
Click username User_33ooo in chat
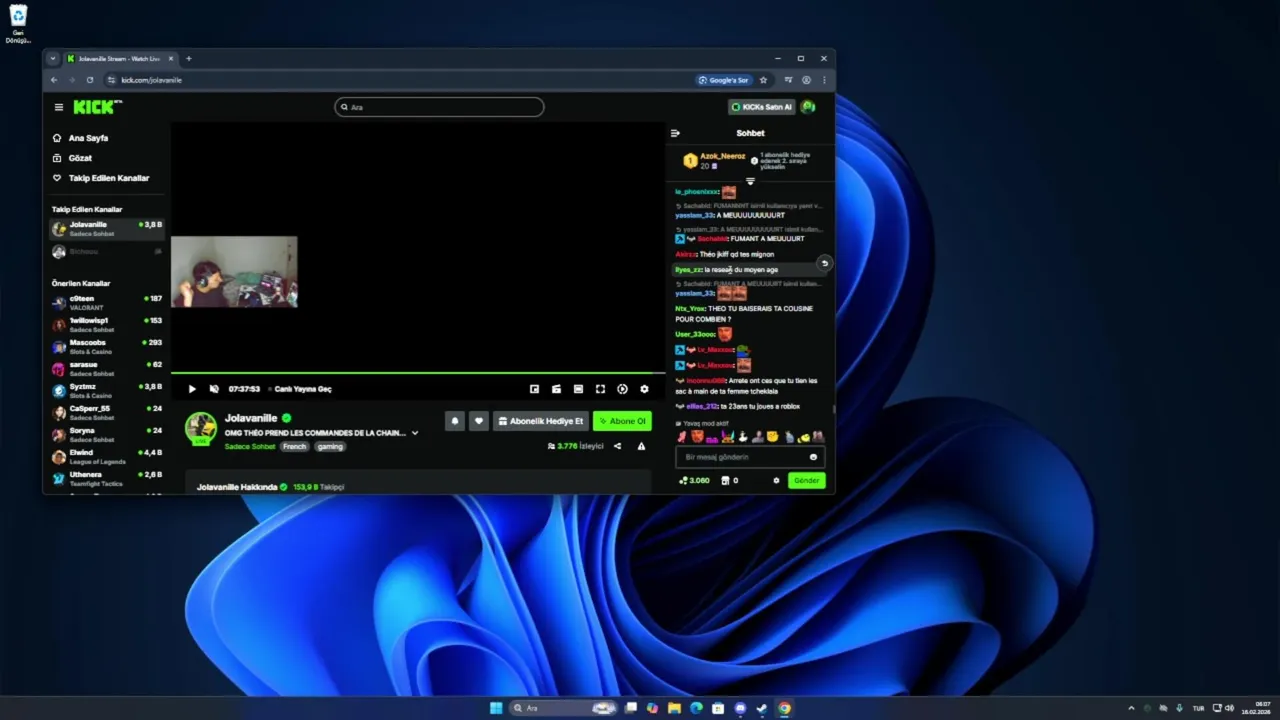coord(695,334)
